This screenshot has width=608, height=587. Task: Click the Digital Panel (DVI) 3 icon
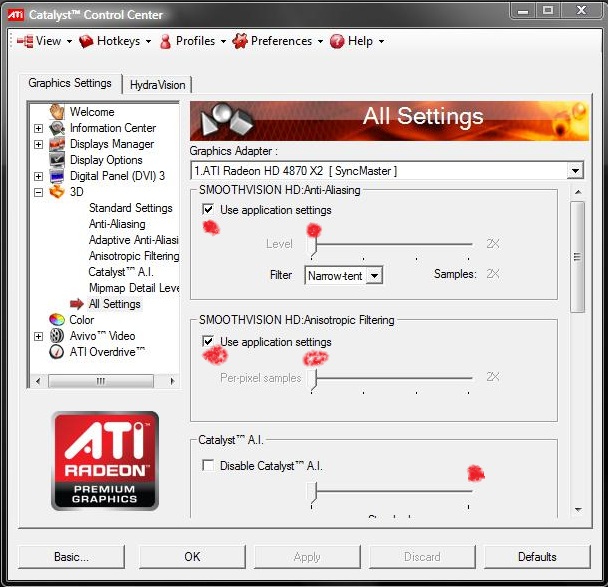57,176
